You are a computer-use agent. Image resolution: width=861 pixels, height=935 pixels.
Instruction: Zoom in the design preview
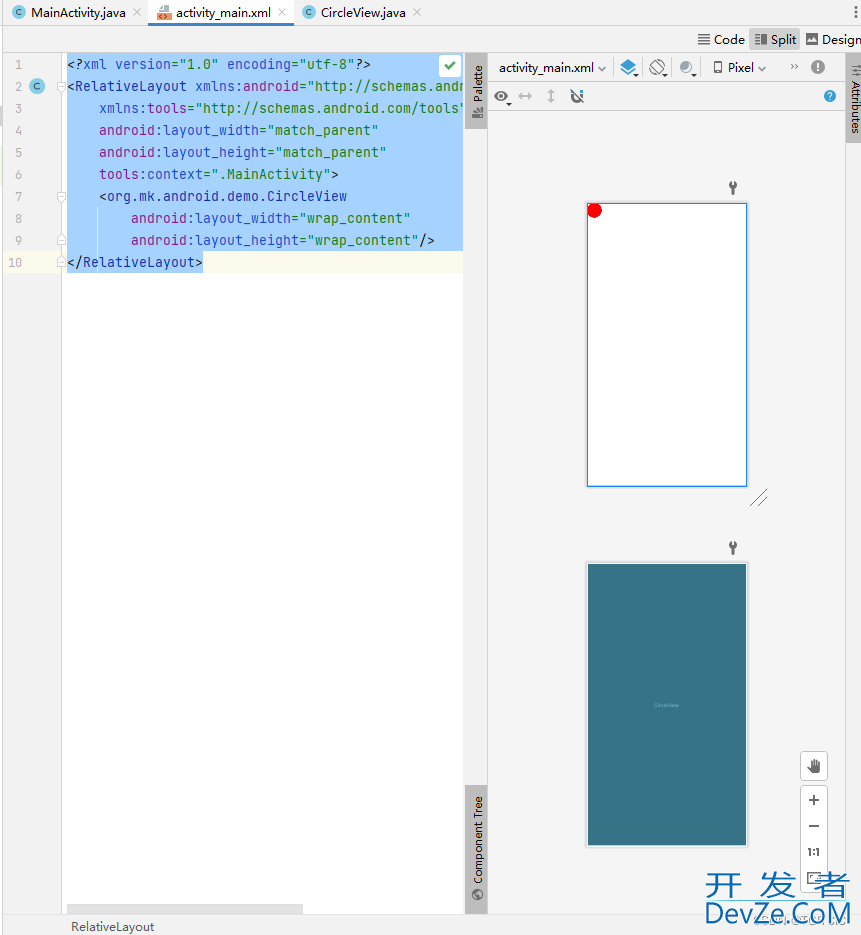tap(813, 800)
